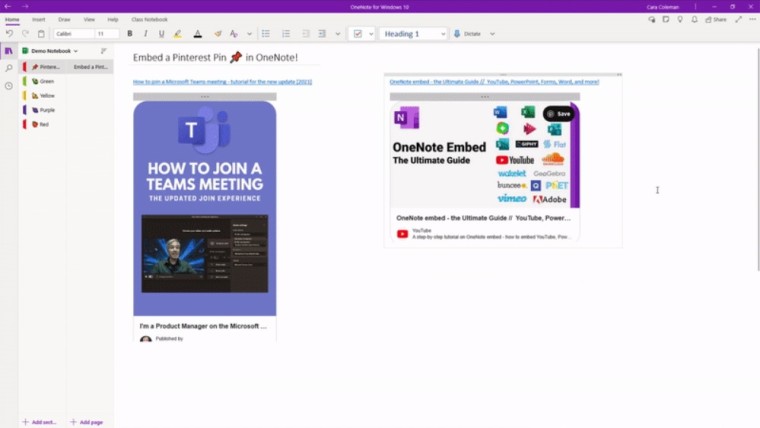Open the Draw tab
This screenshot has height=428, width=760.
pyautogui.click(x=64, y=19)
